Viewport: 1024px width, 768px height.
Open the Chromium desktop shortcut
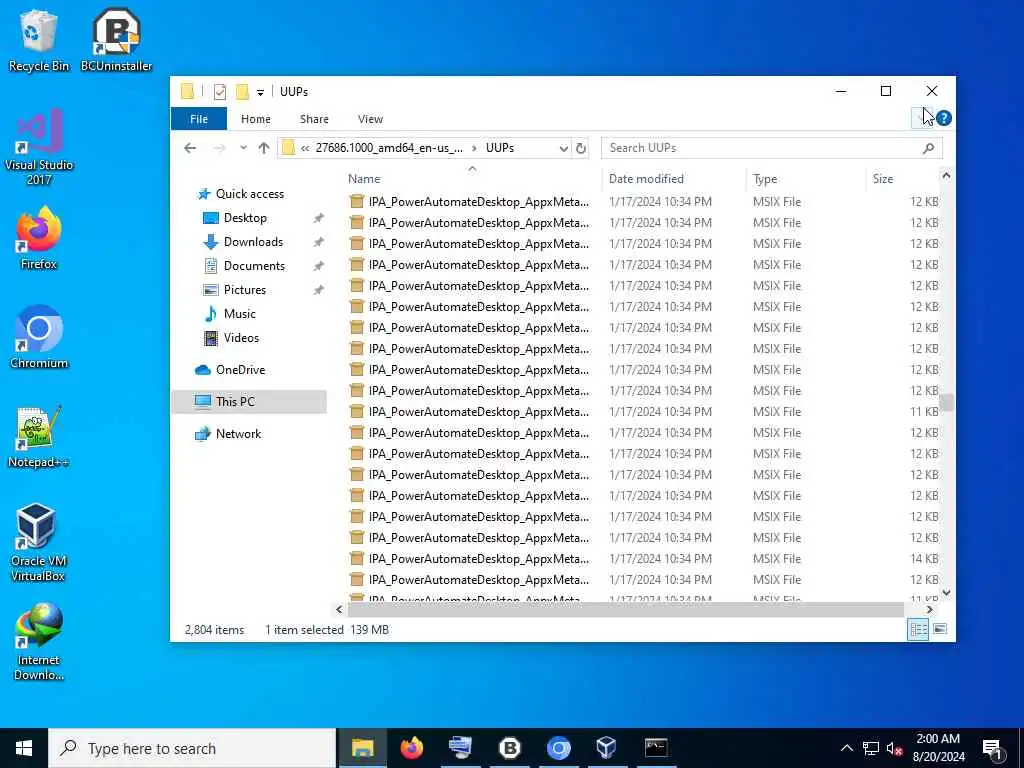click(x=39, y=337)
